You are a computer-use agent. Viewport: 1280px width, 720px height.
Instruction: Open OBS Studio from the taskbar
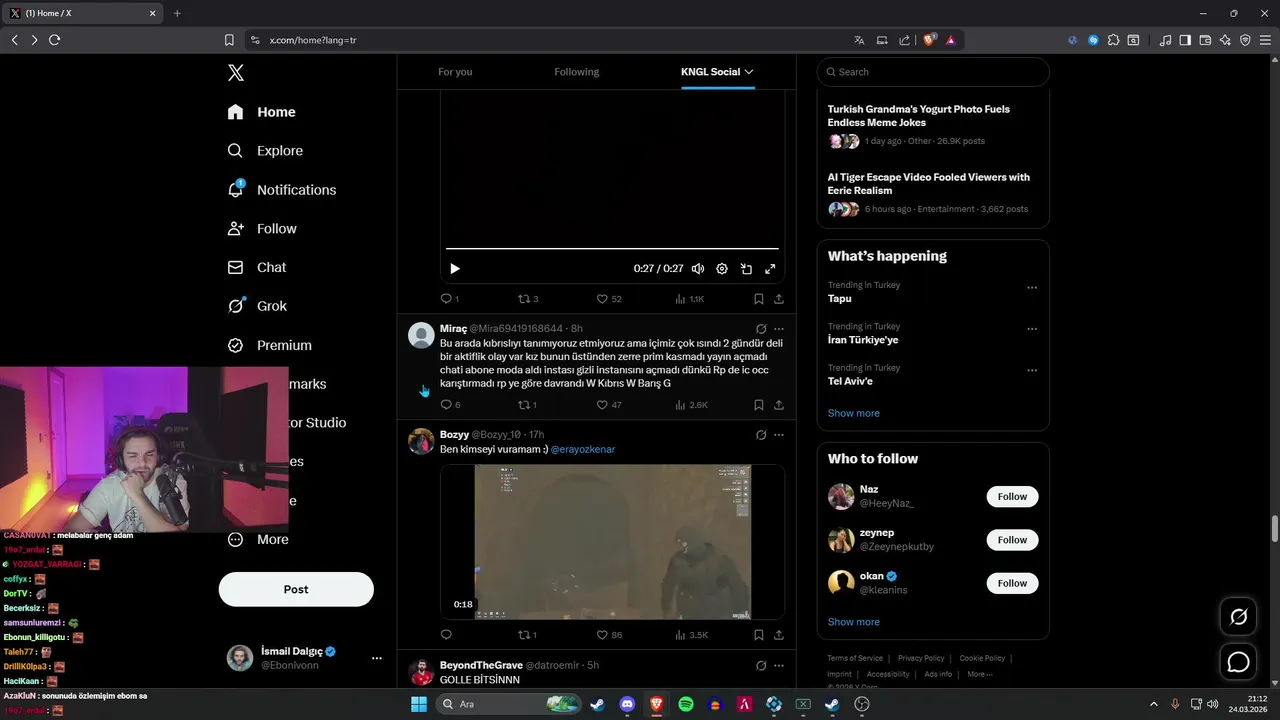(862, 704)
